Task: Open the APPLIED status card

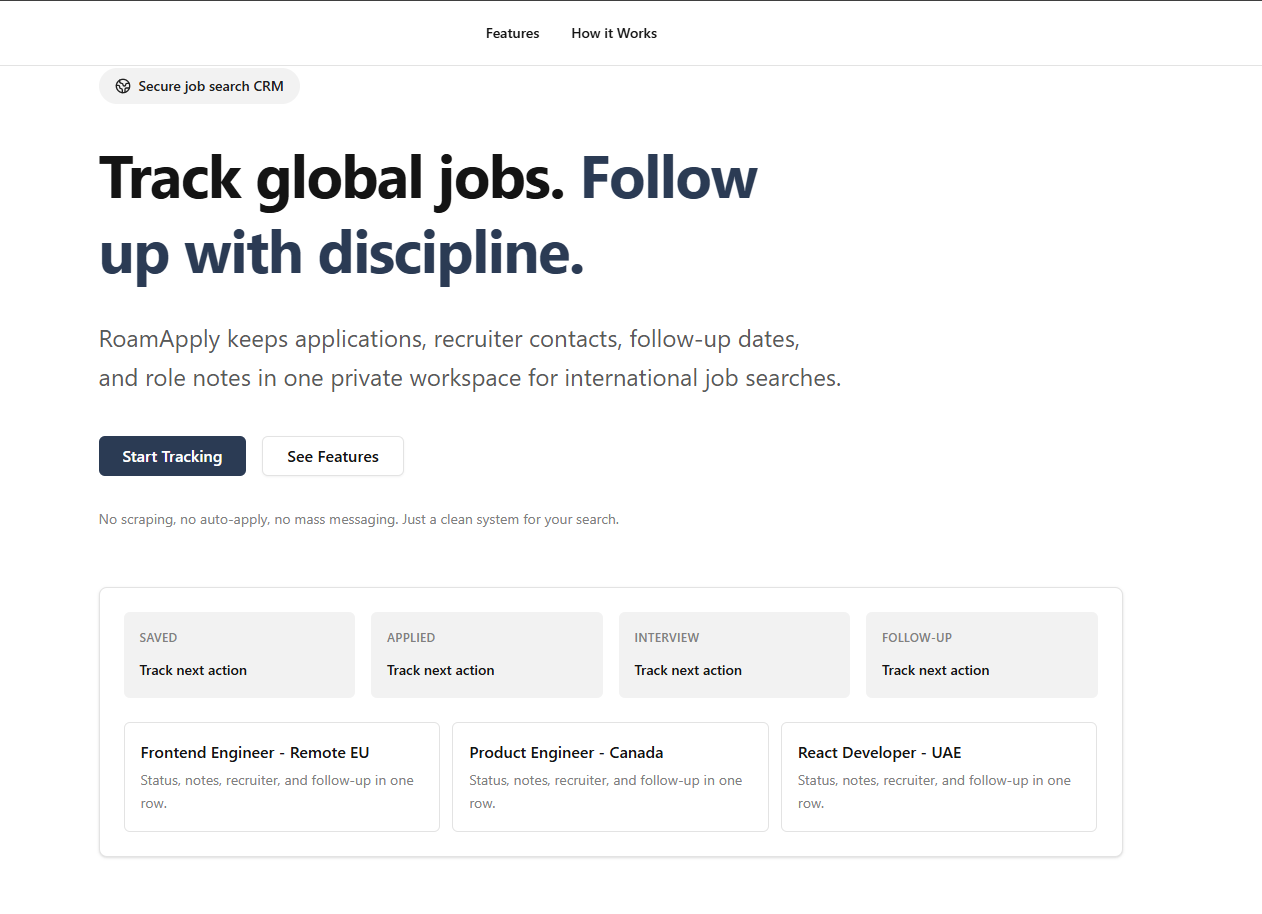Action: coord(487,655)
